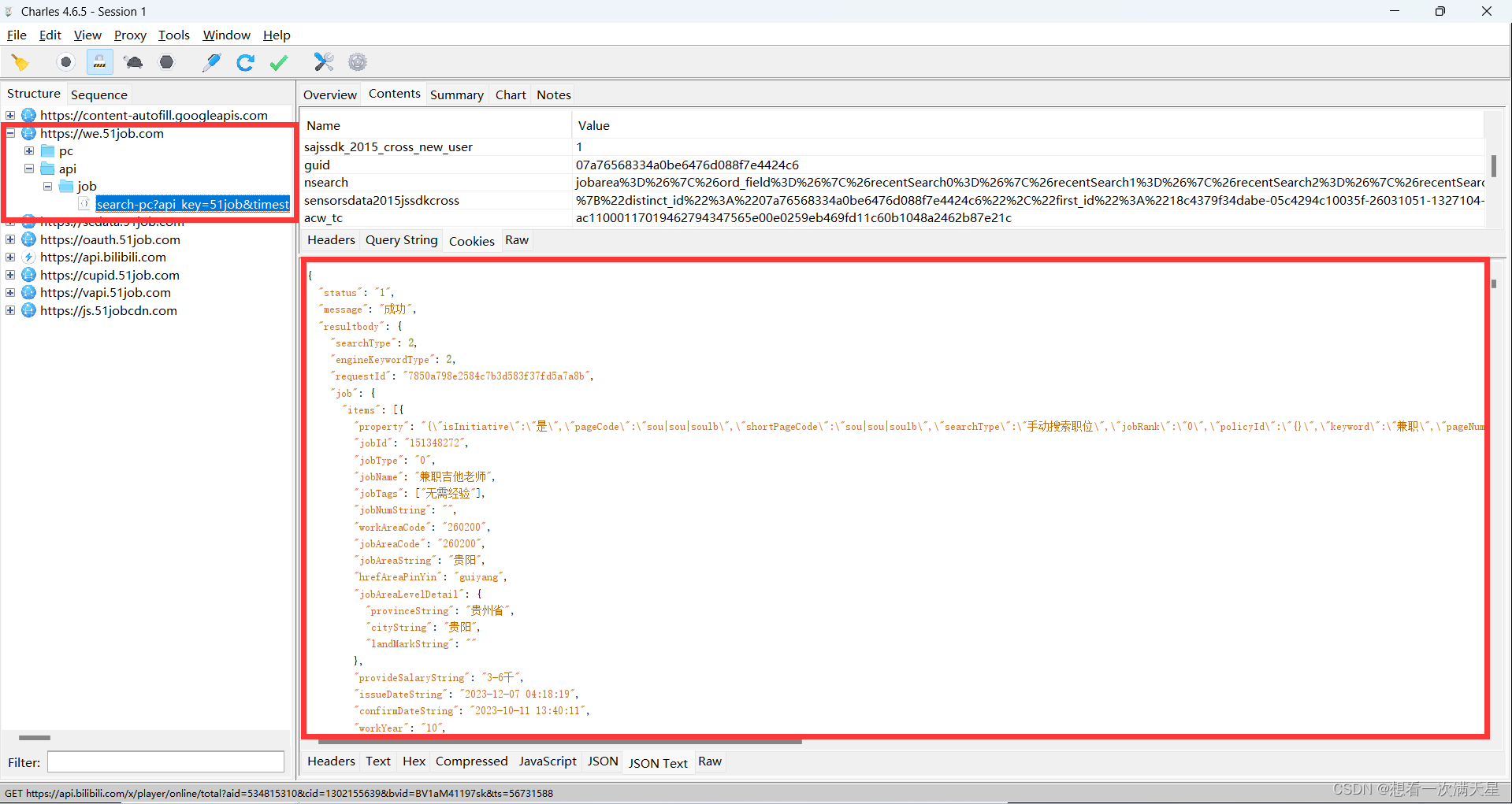Open the File menu
Image resolution: width=1512 pixels, height=804 pixels.
point(17,35)
